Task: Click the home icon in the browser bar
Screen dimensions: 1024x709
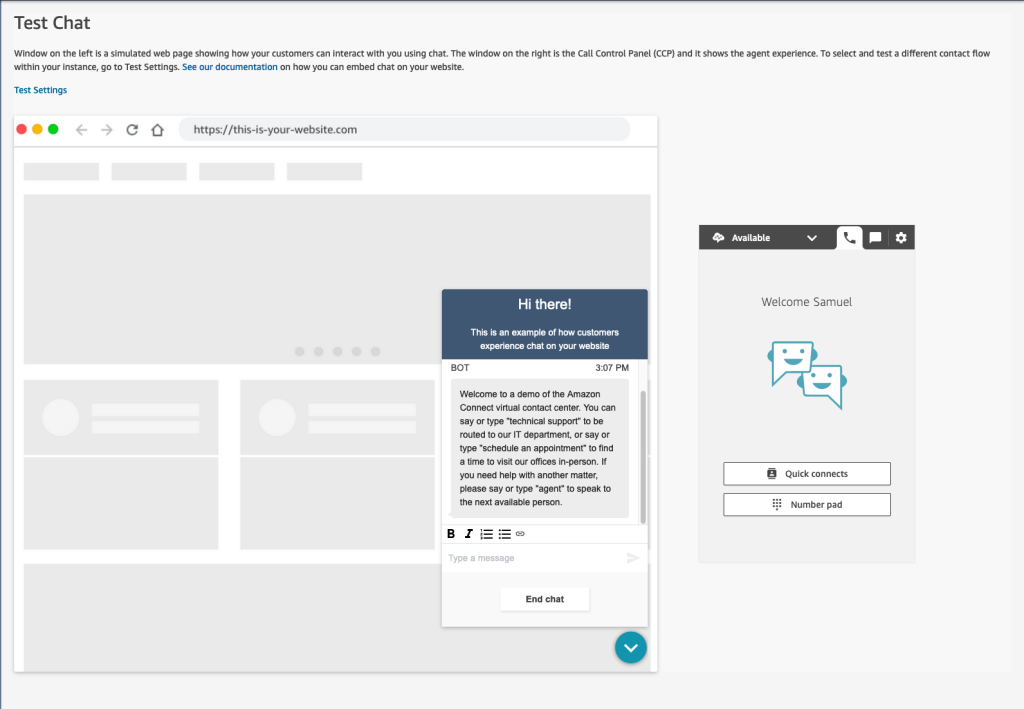Action: tap(157, 129)
